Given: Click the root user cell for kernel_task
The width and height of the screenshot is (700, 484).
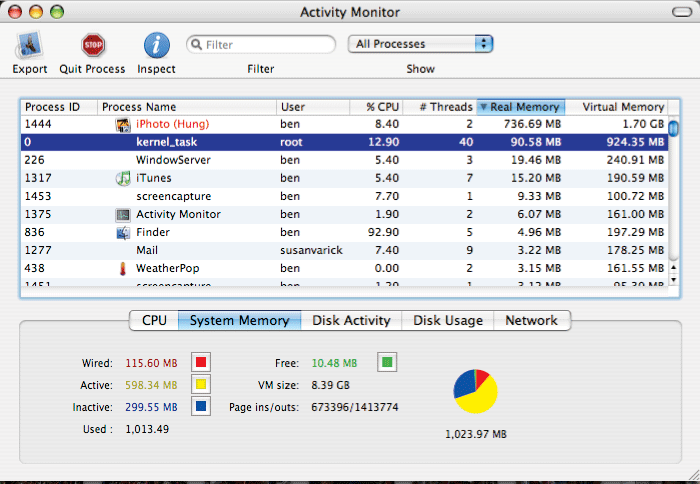Looking at the screenshot, I should [291, 142].
